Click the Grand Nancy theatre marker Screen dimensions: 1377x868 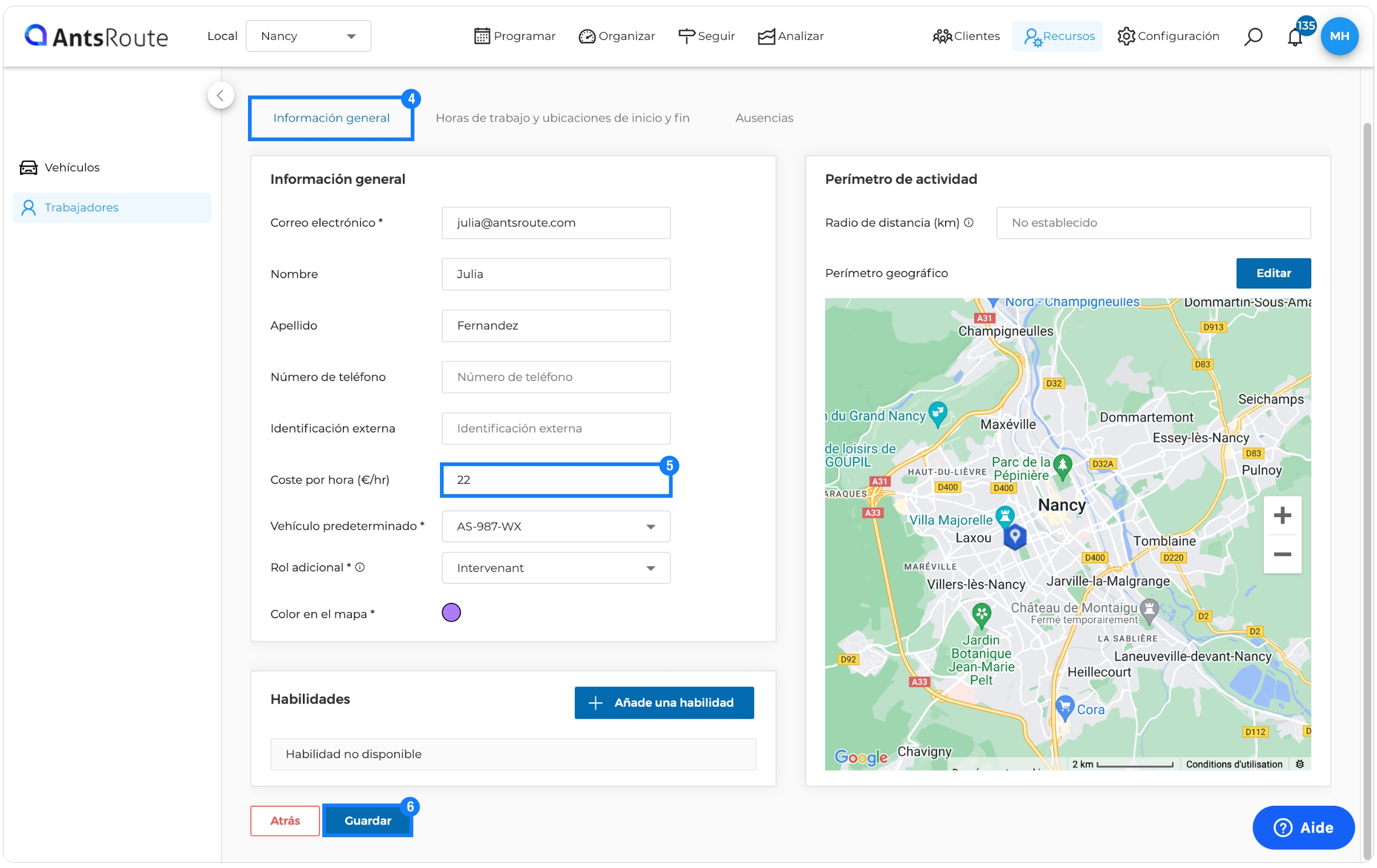(x=938, y=414)
